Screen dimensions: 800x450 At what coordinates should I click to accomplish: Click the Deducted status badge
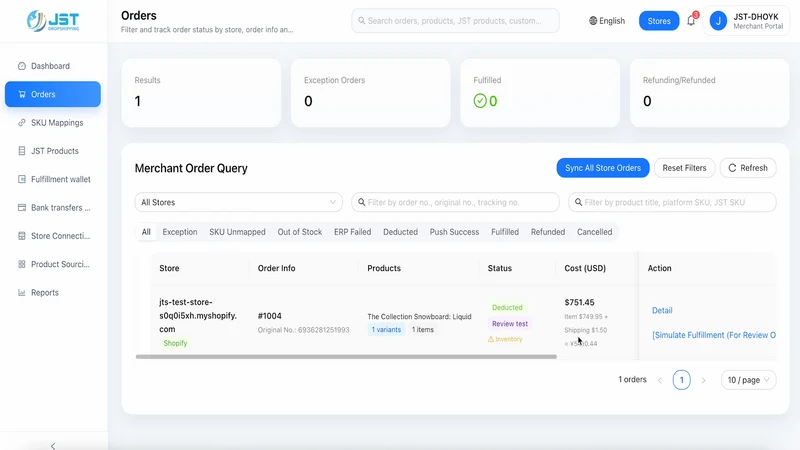(507, 307)
